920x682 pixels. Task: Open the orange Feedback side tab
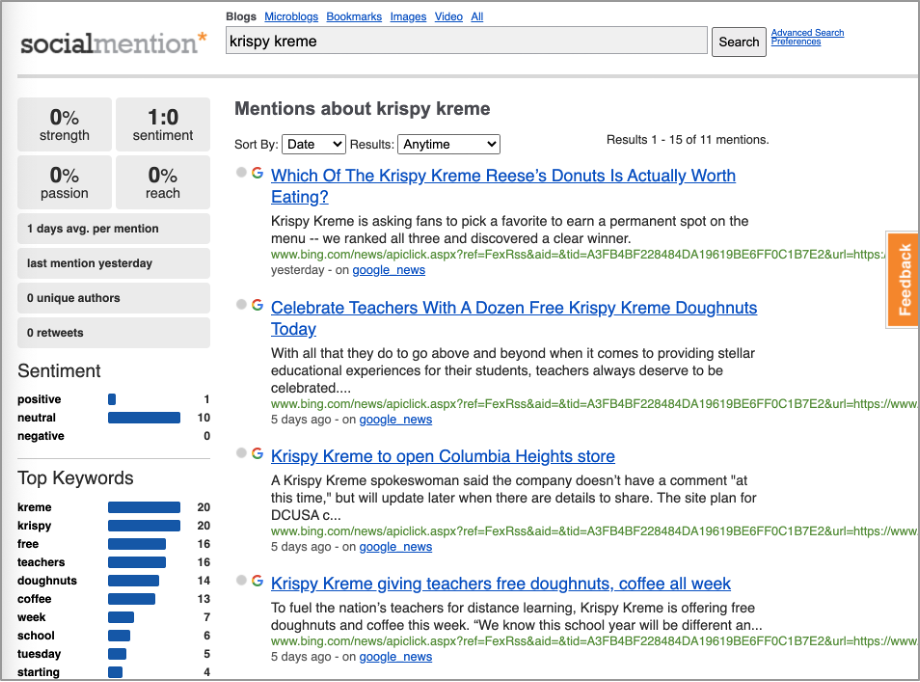[903, 280]
